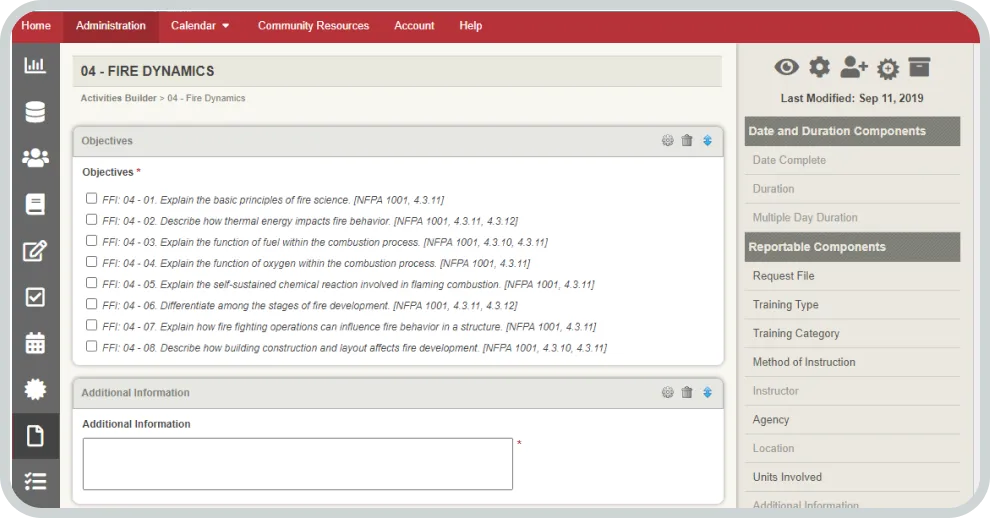Check objective FFI: 04 - 01 checkbox

pos(92,199)
